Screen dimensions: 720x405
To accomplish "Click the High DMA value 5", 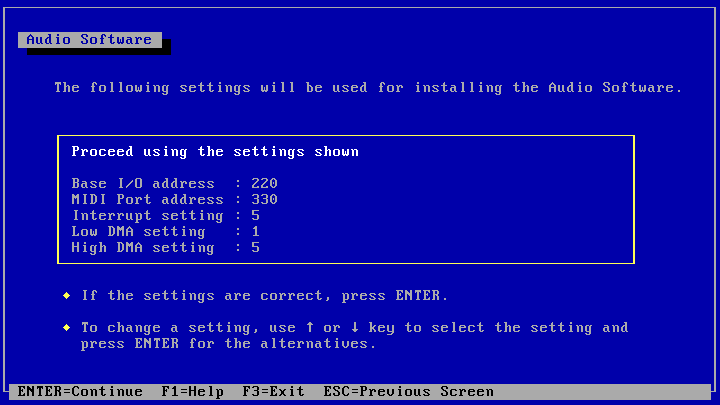I will coord(256,248).
